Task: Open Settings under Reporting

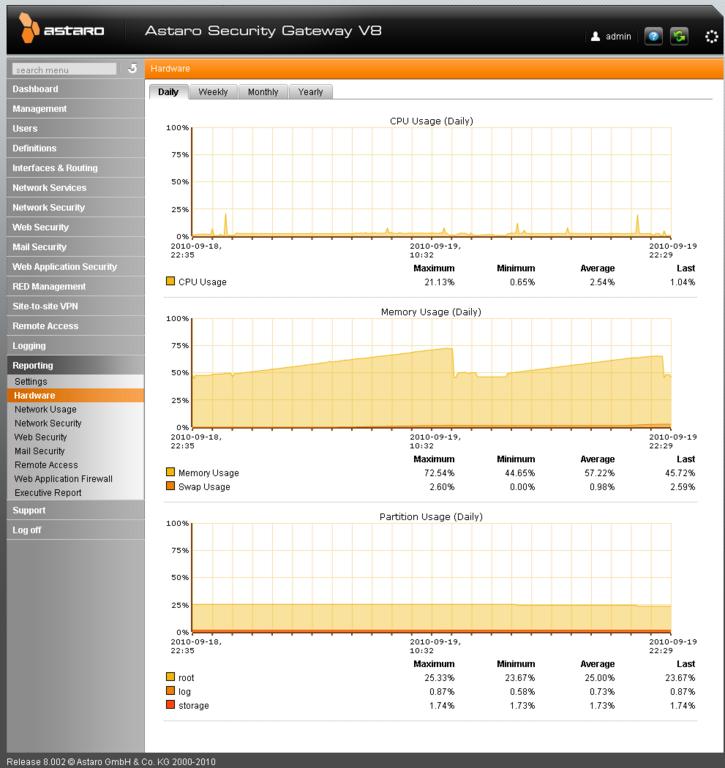Action: (75, 382)
